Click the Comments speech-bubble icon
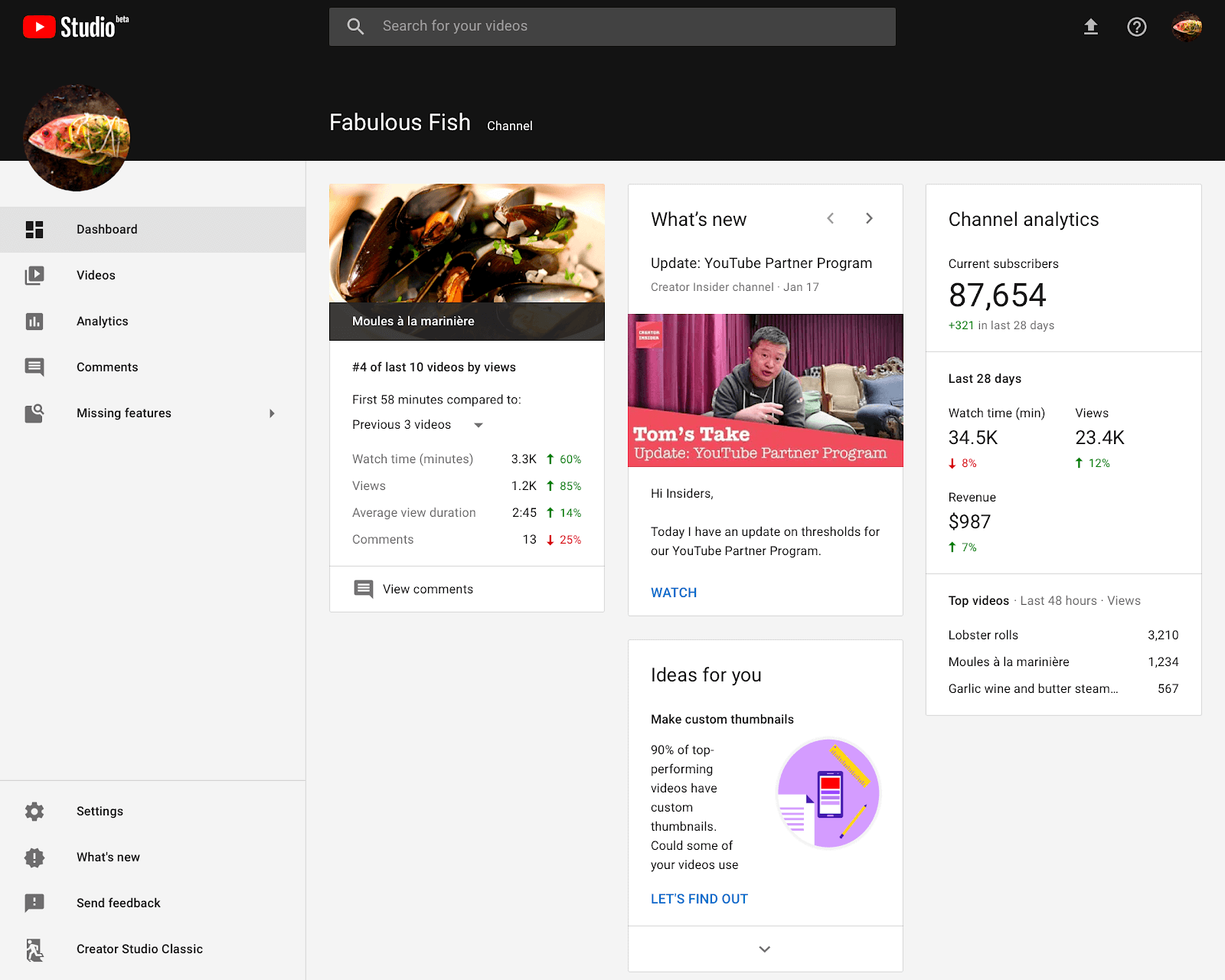1225x980 pixels. 34,367
